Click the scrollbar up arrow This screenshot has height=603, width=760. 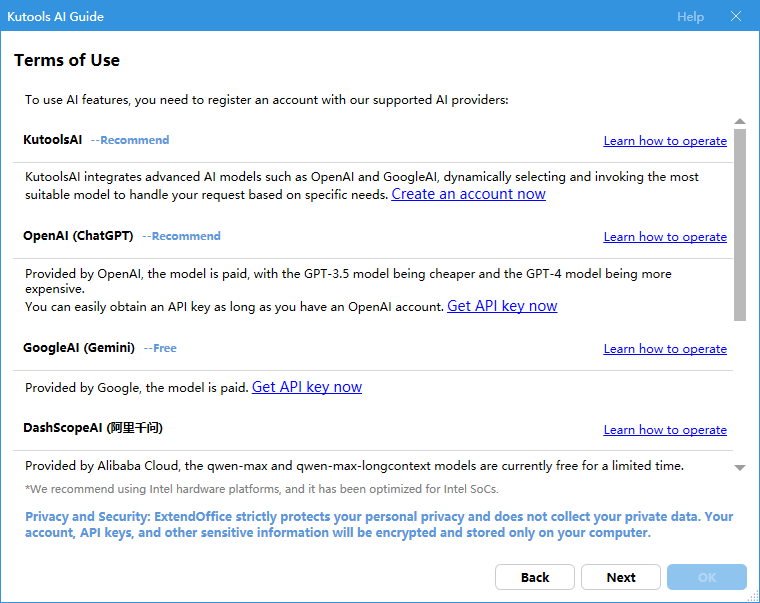point(740,122)
